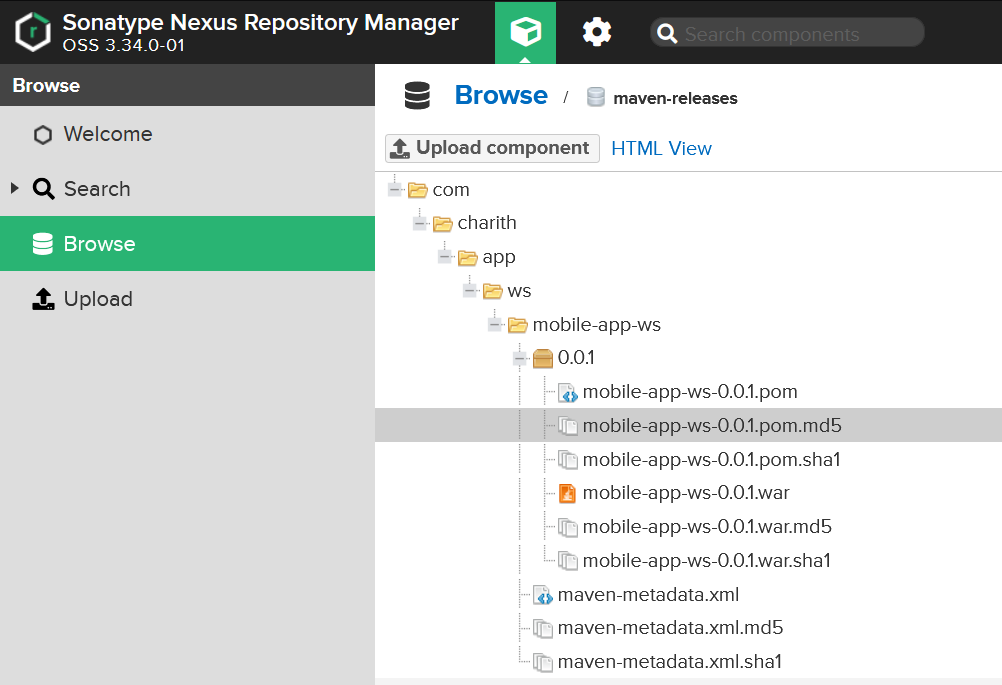This screenshot has width=1002, height=685.
Task: Select the 0.0.1 version label
Action: (576, 358)
